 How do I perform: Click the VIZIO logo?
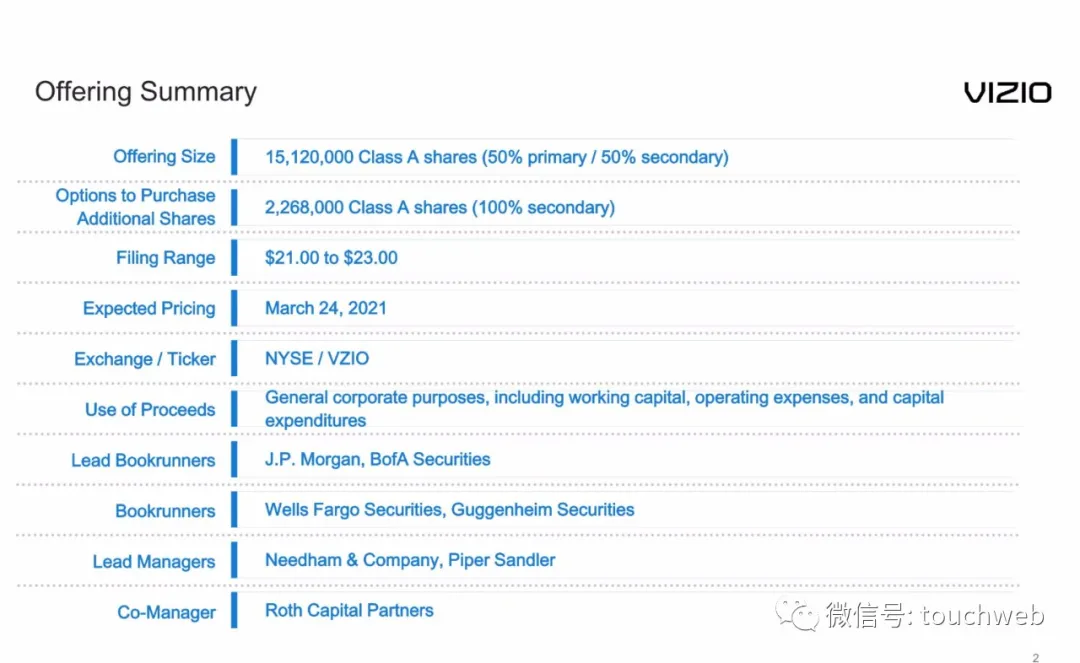1008,92
